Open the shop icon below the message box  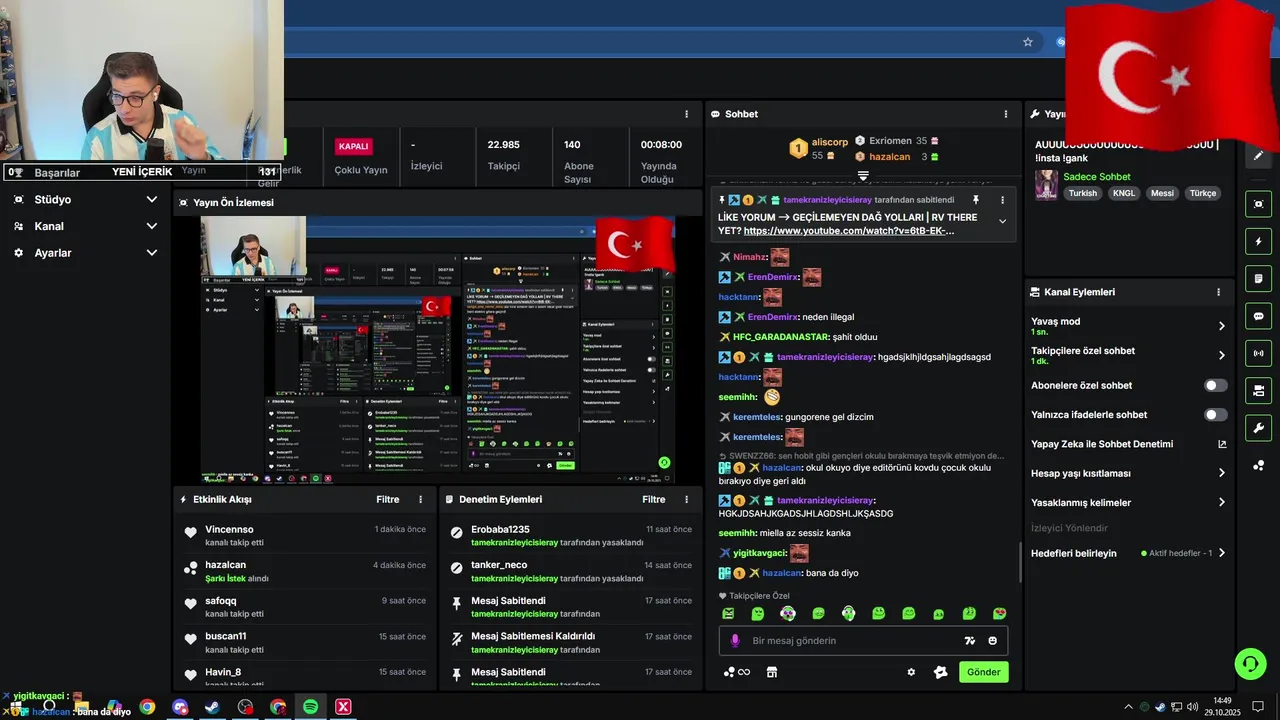coord(772,672)
